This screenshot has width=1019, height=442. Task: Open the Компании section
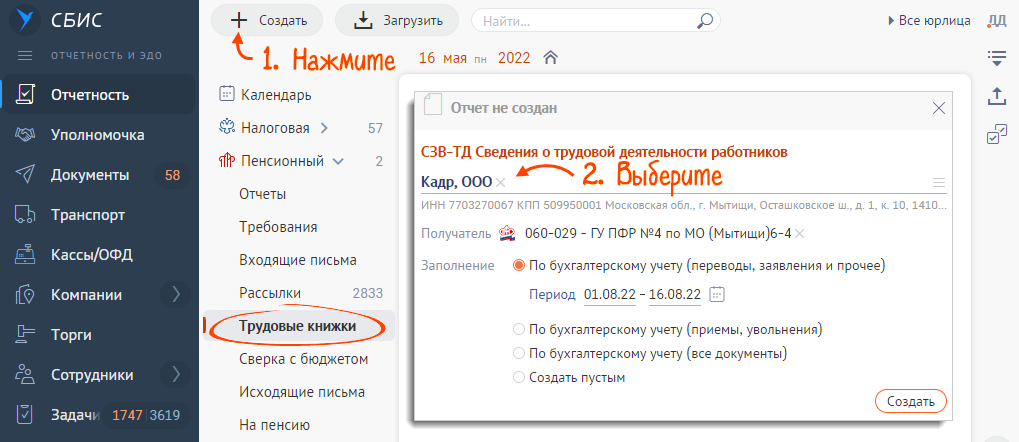click(x=86, y=295)
